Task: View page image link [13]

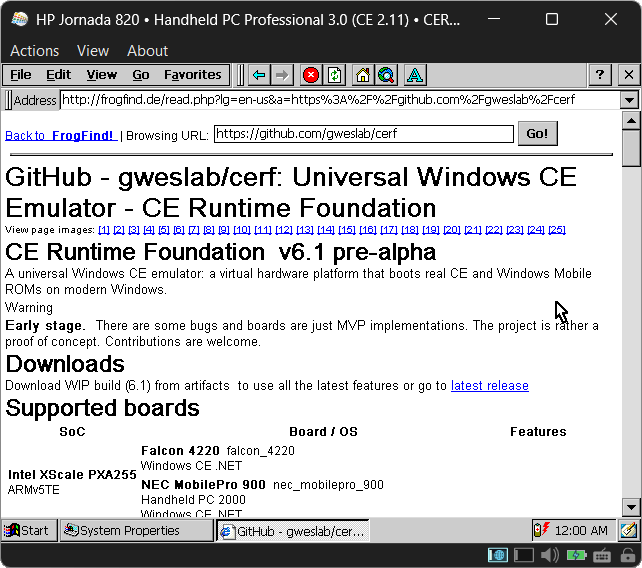Action: click(305, 230)
